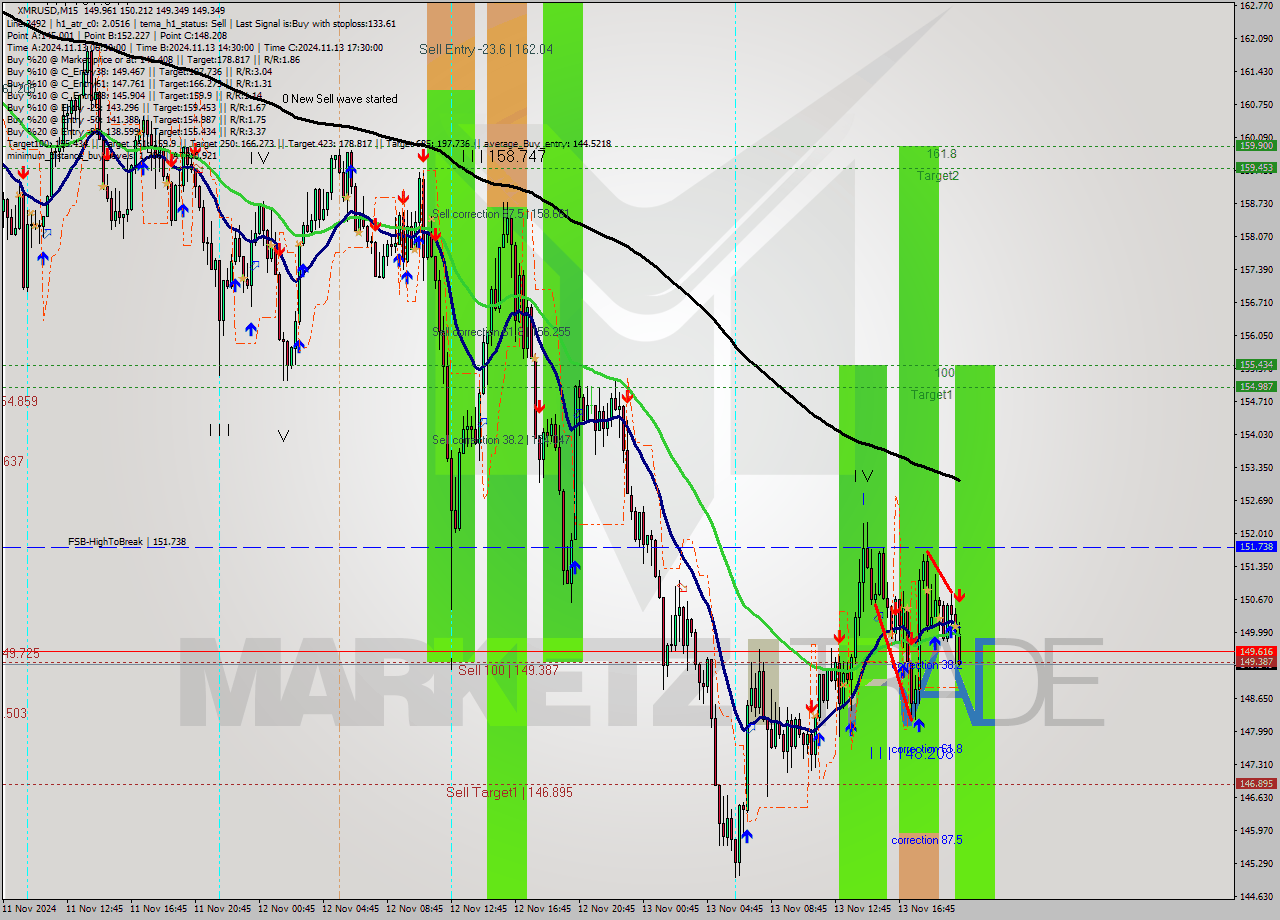
Task: Select the '13 Nov 12:45' time axis label
Action: pos(863,910)
